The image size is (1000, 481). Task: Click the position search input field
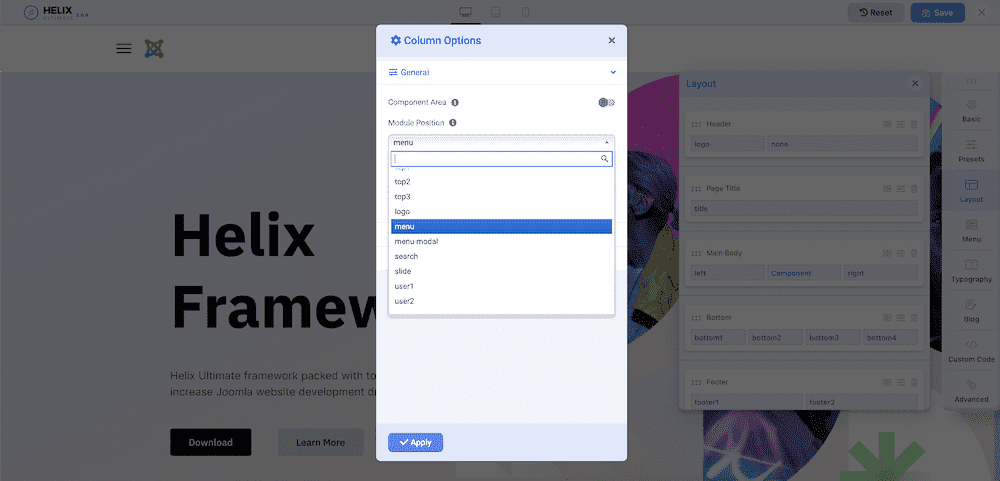click(501, 159)
